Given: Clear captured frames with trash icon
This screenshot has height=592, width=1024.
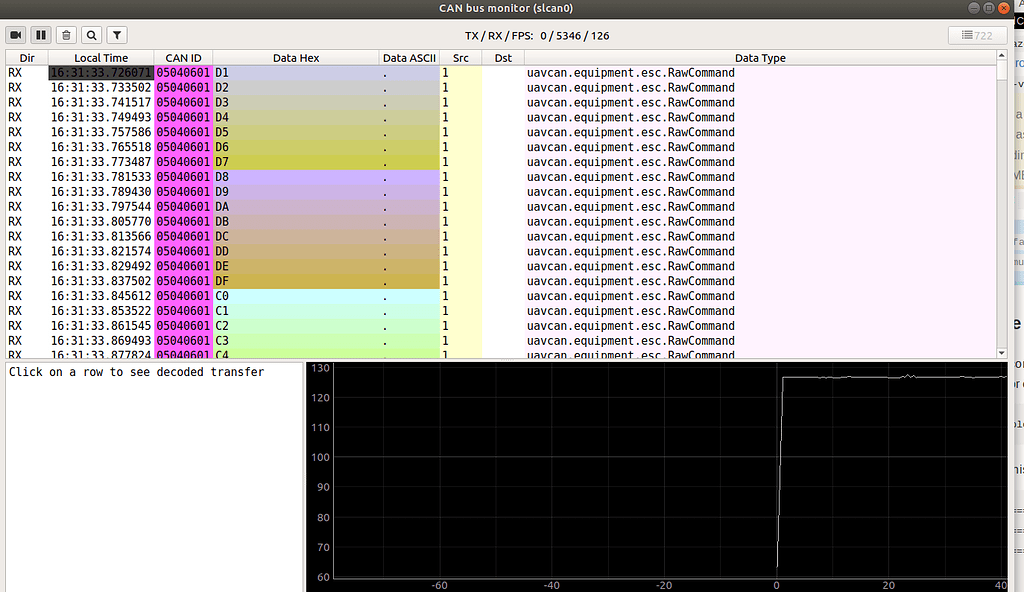Looking at the screenshot, I should click(x=66, y=35).
